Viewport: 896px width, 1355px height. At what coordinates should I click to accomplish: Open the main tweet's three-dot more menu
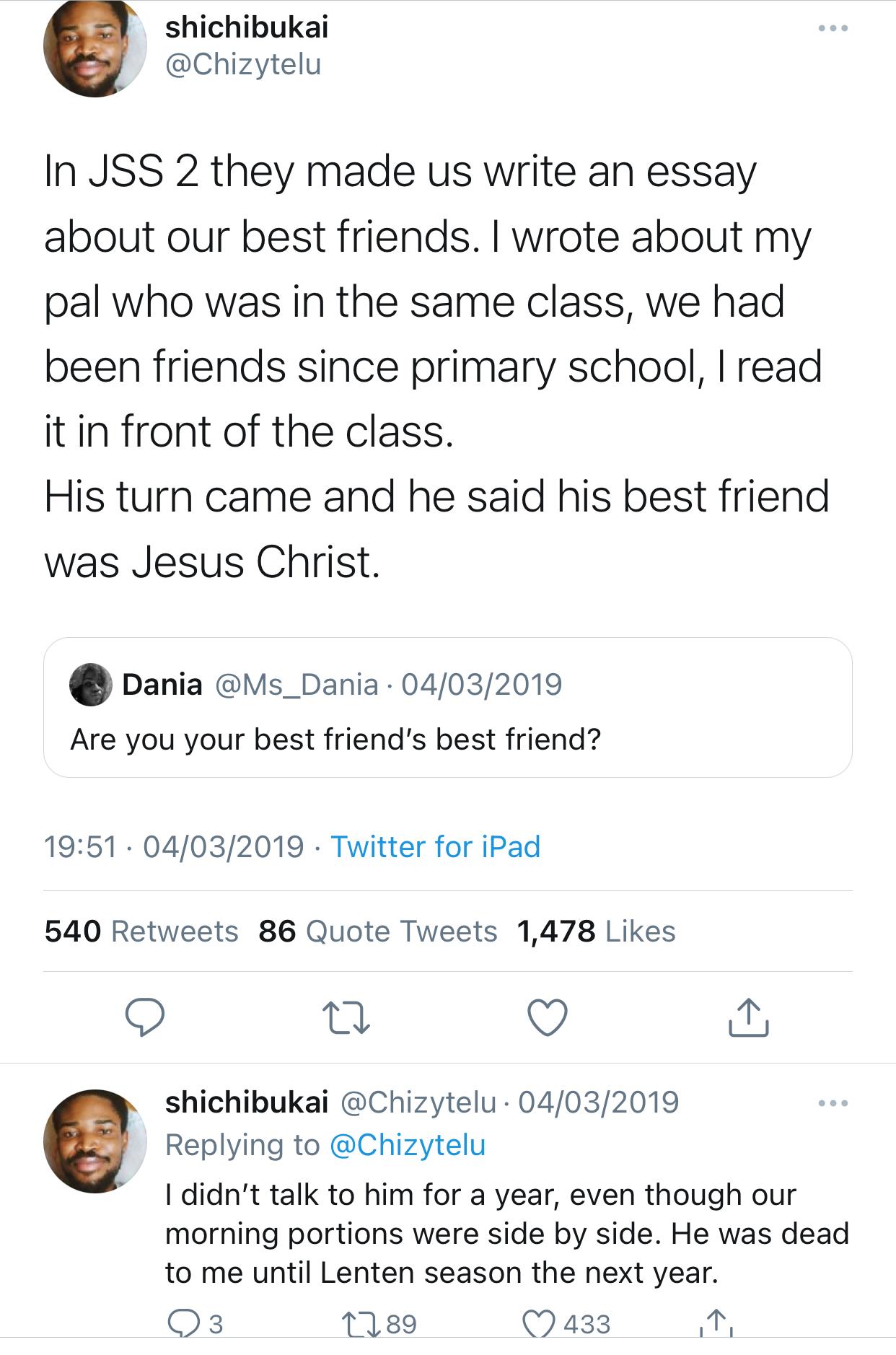pos(833,29)
